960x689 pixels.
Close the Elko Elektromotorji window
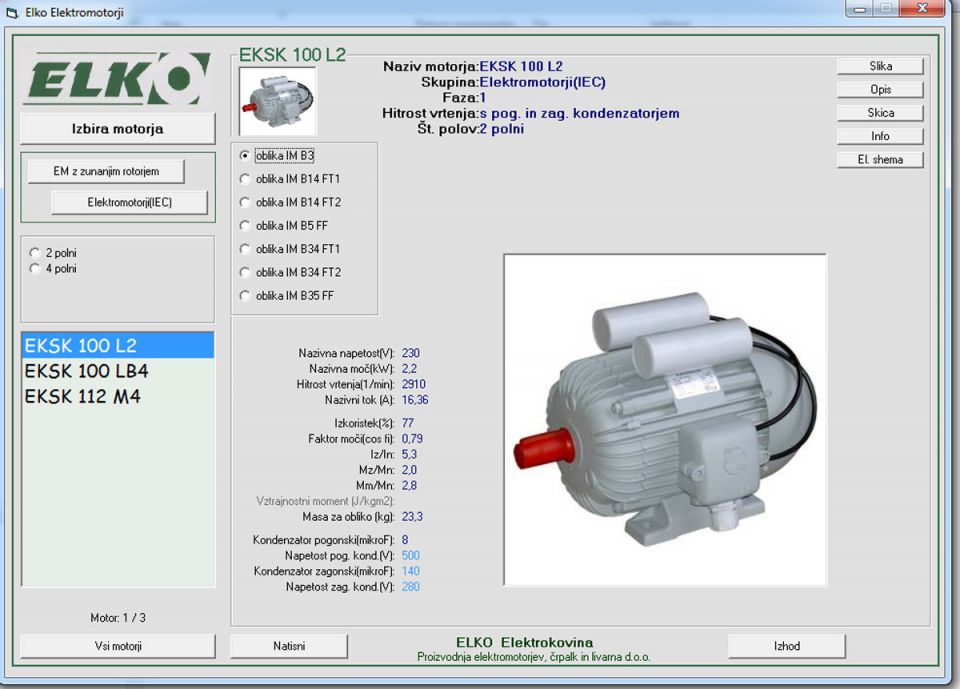pyautogui.click(x=923, y=9)
